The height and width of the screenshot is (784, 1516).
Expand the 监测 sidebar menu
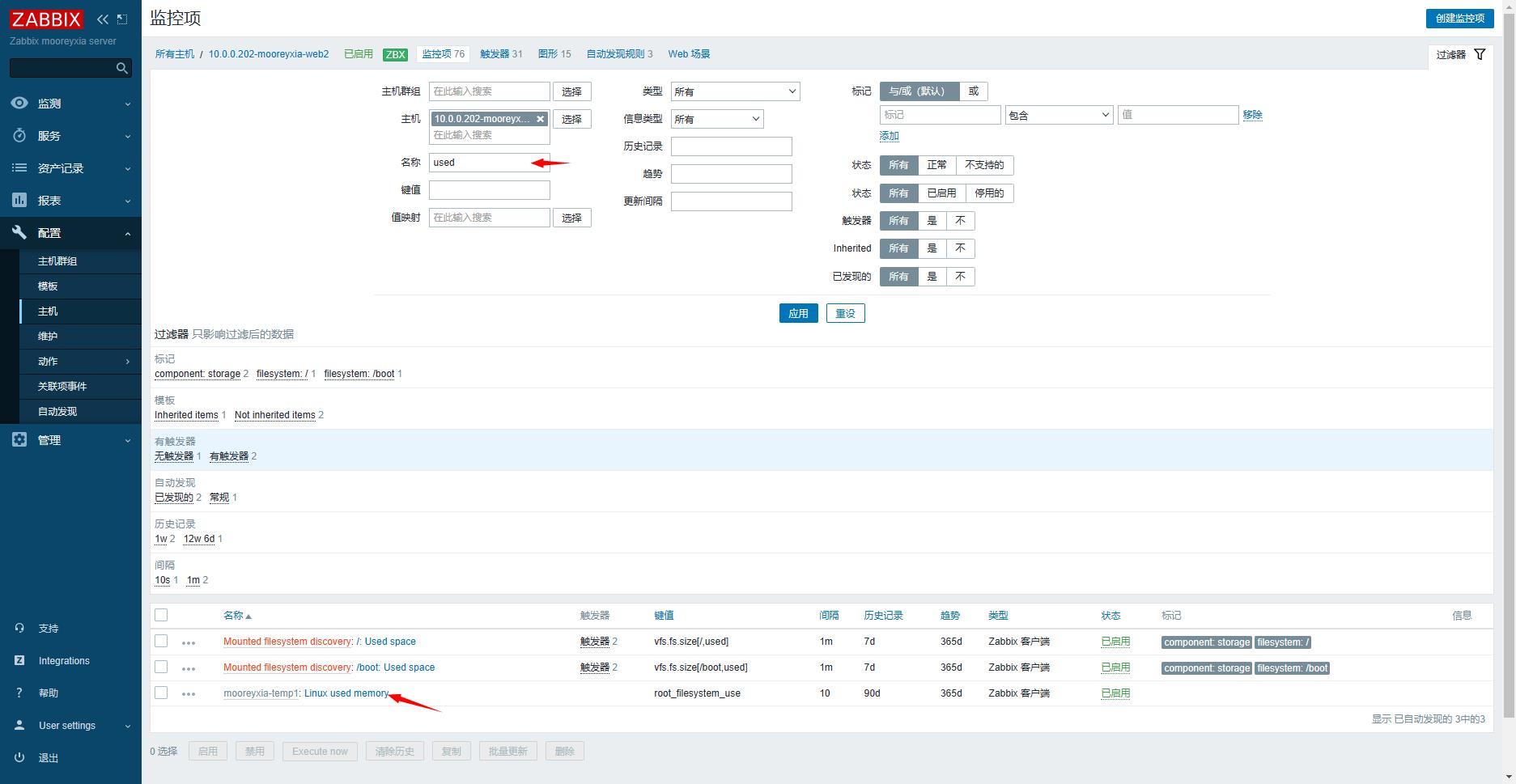coord(70,104)
